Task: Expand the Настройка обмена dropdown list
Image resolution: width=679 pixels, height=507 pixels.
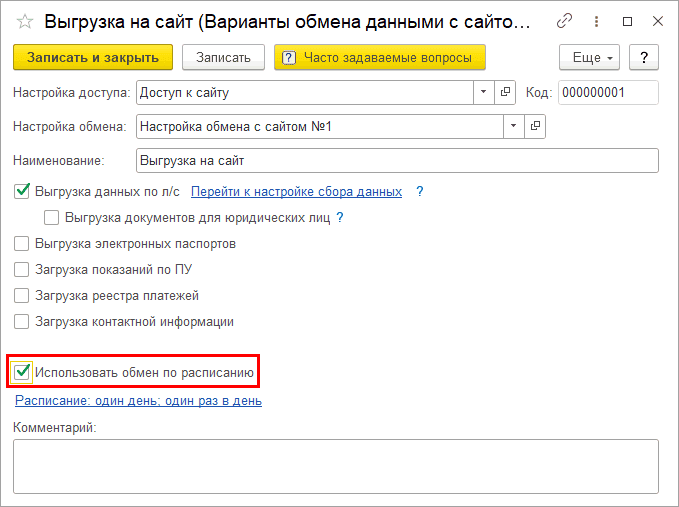Action: [x=513, y=126]
